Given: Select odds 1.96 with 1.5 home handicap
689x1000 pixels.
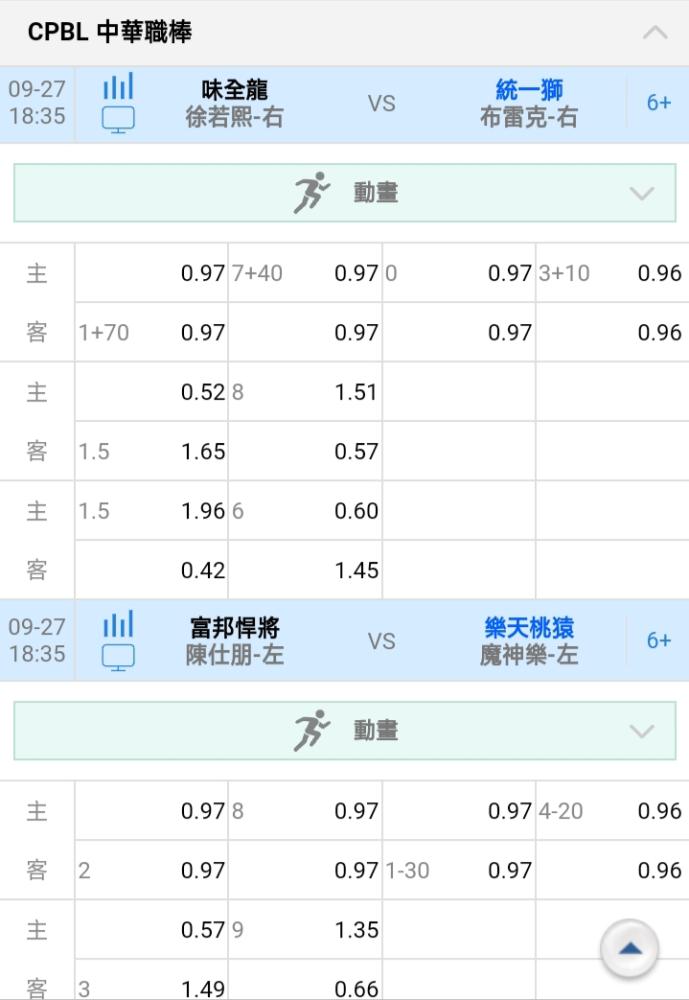Looking at the screenshot, I should (203, 511).
